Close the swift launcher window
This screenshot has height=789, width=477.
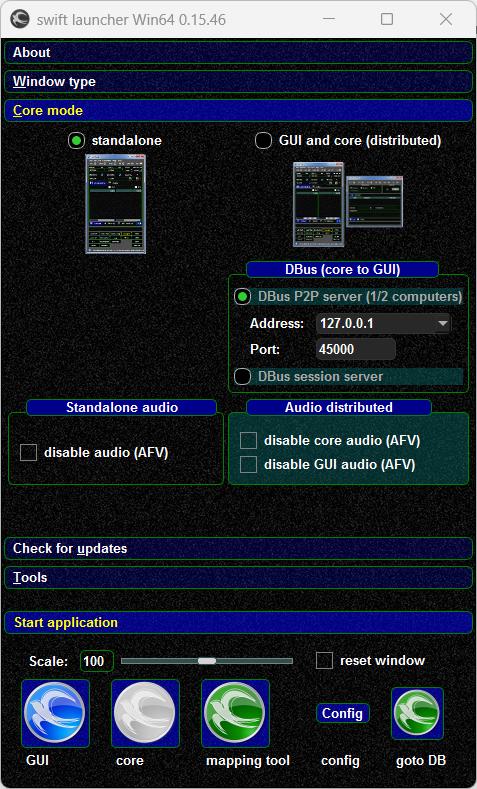[x=446, y=19]
